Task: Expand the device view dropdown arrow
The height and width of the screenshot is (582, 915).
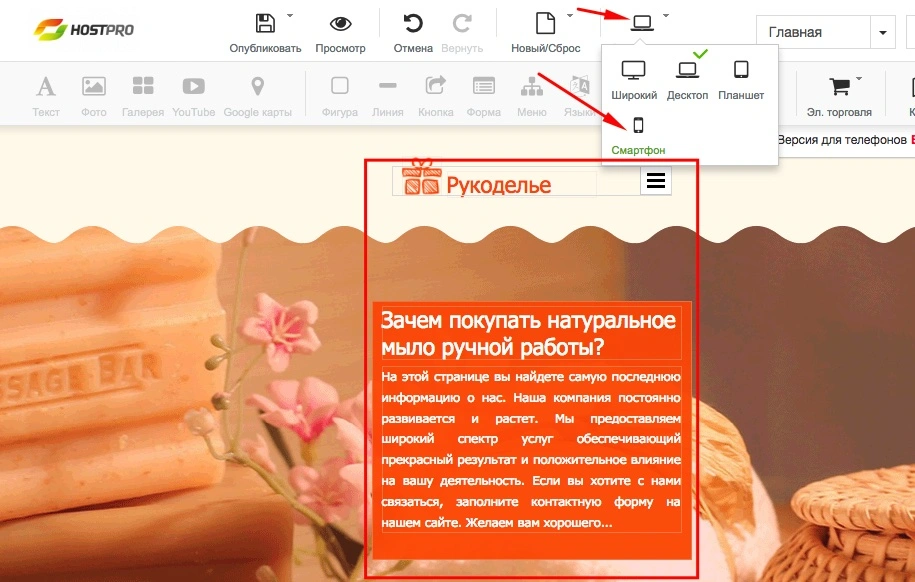Action: tap(666, 15)
